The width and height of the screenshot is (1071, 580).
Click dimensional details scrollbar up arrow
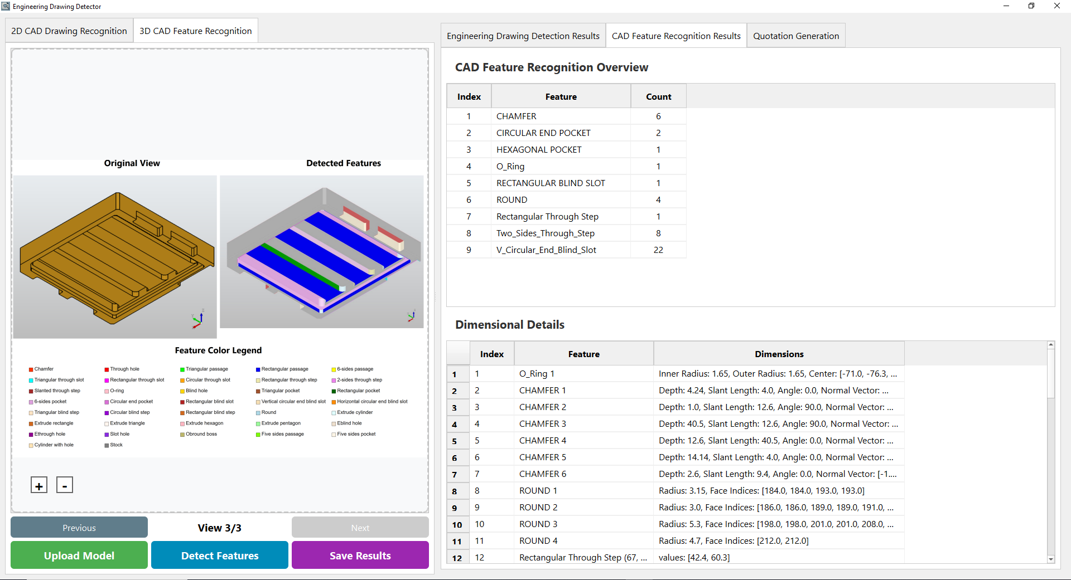[x=1051, y=346]
